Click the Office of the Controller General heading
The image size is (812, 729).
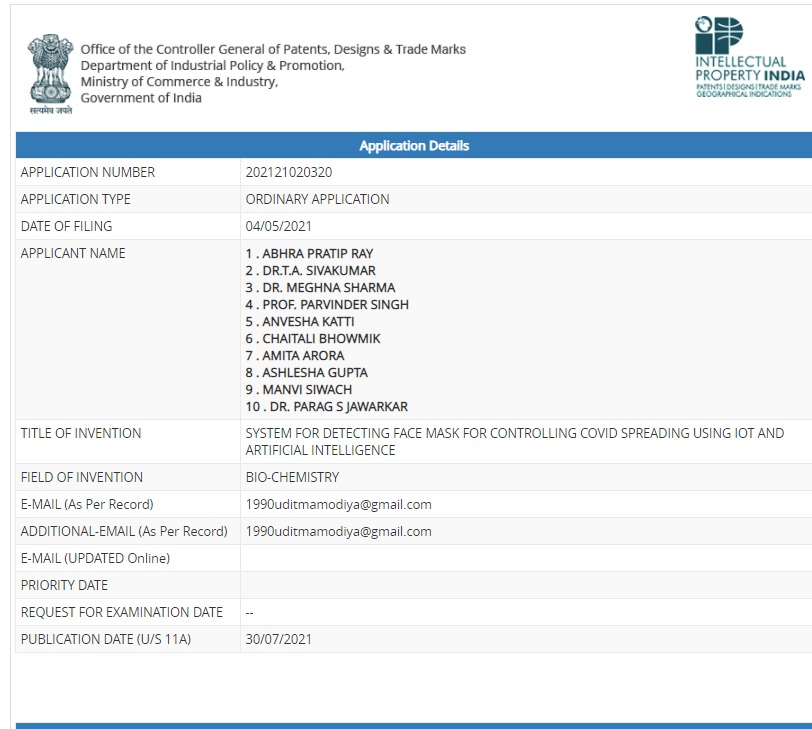[272, 49]
